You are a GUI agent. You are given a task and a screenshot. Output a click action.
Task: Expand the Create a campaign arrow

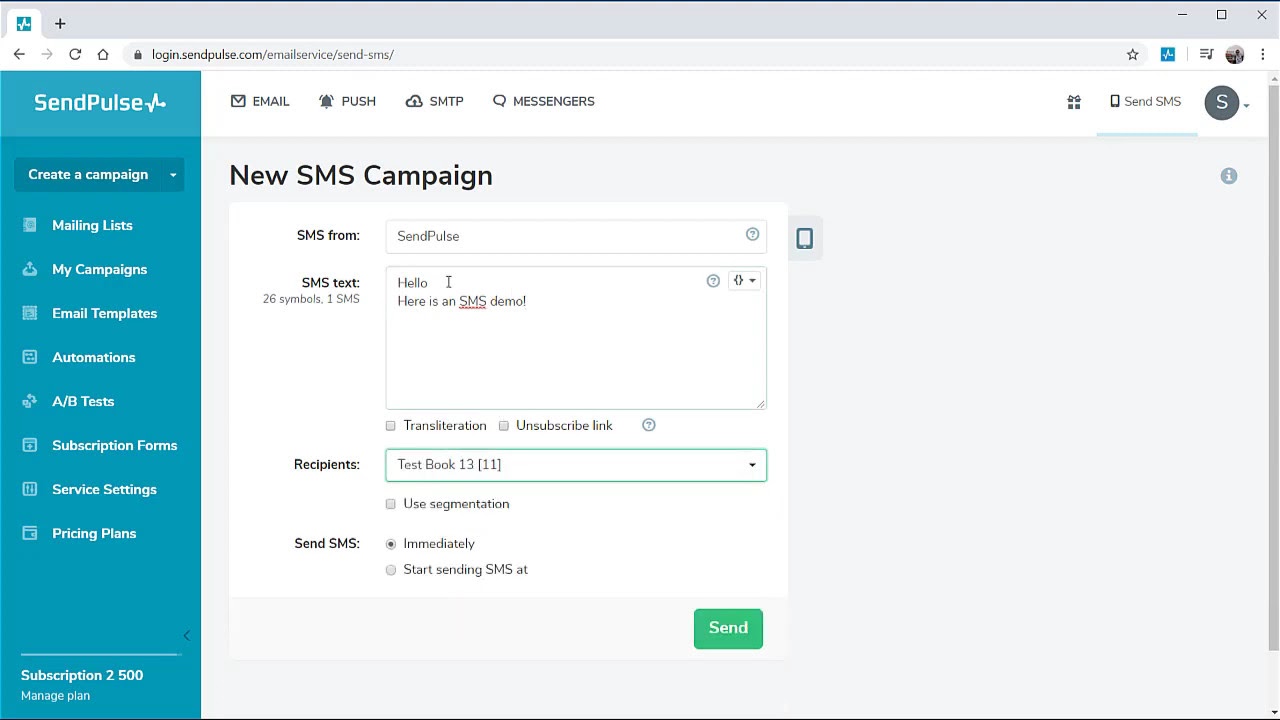point(173,175)
